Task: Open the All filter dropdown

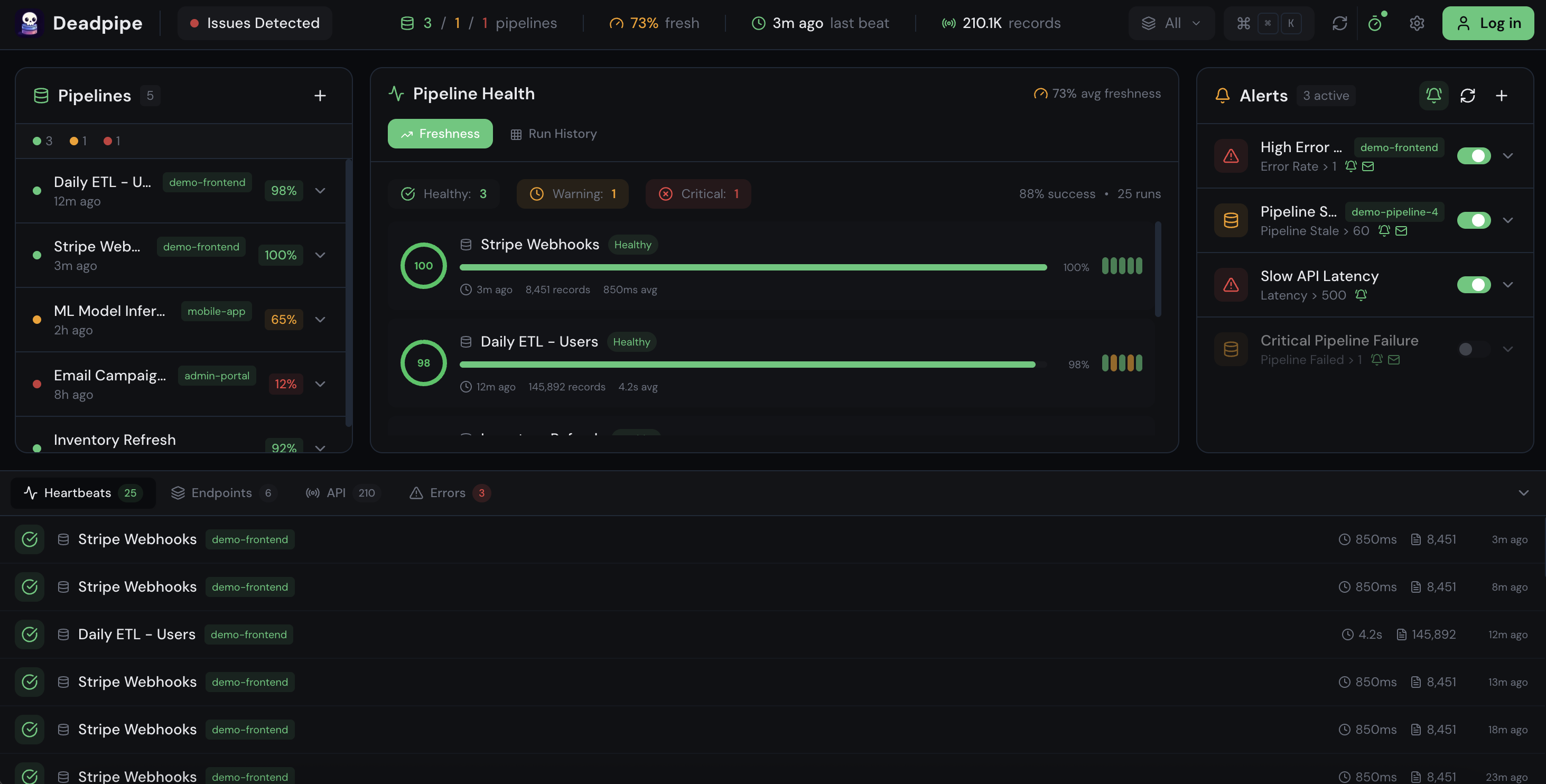Action: point(1171,23)
